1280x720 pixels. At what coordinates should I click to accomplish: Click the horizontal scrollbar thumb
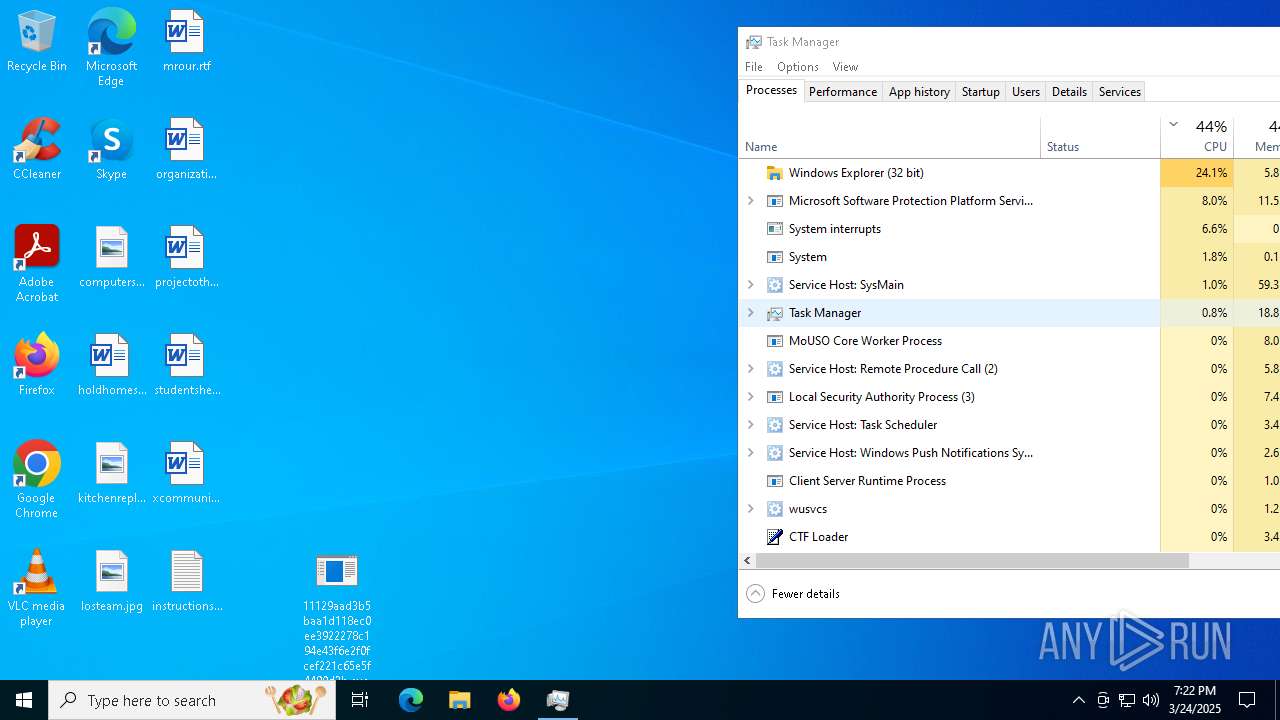(972, 561)
